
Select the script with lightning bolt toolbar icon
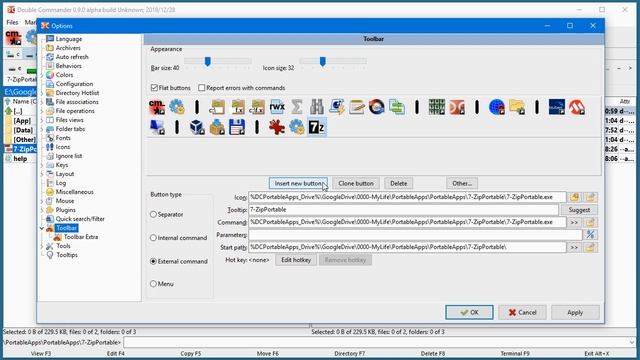pos(337,107)
